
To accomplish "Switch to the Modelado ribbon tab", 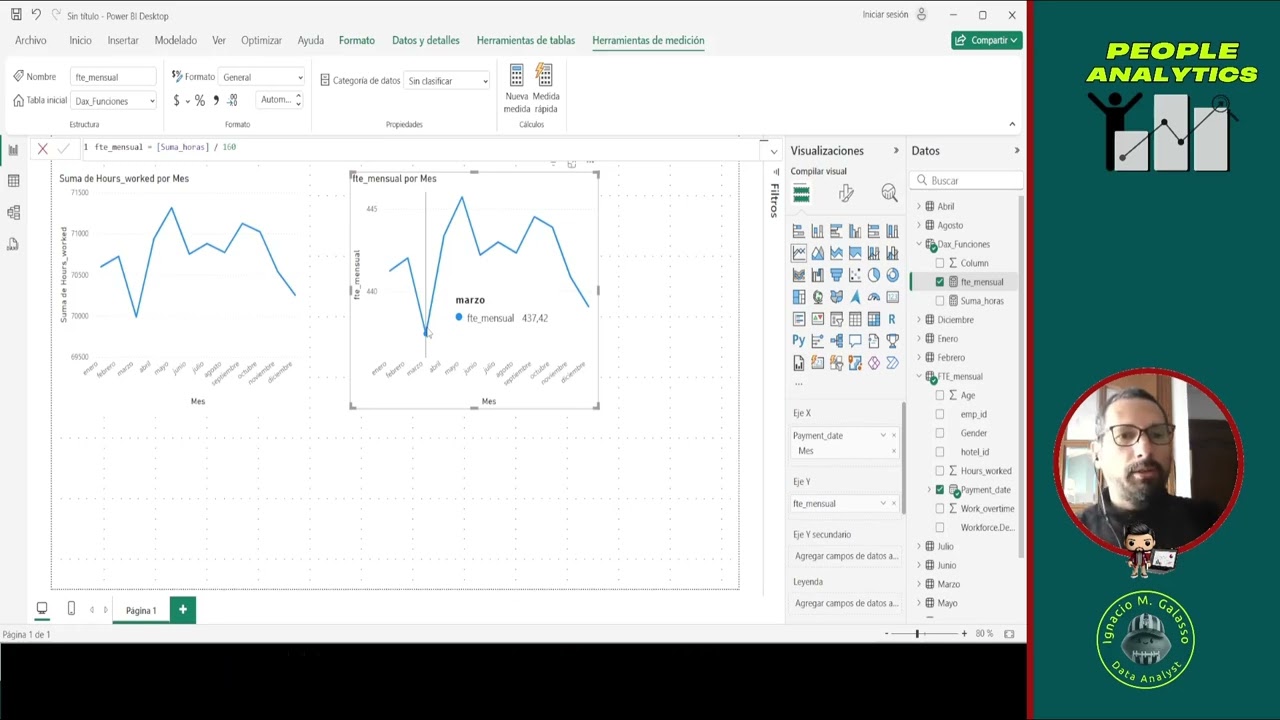I will pos(175,40).
